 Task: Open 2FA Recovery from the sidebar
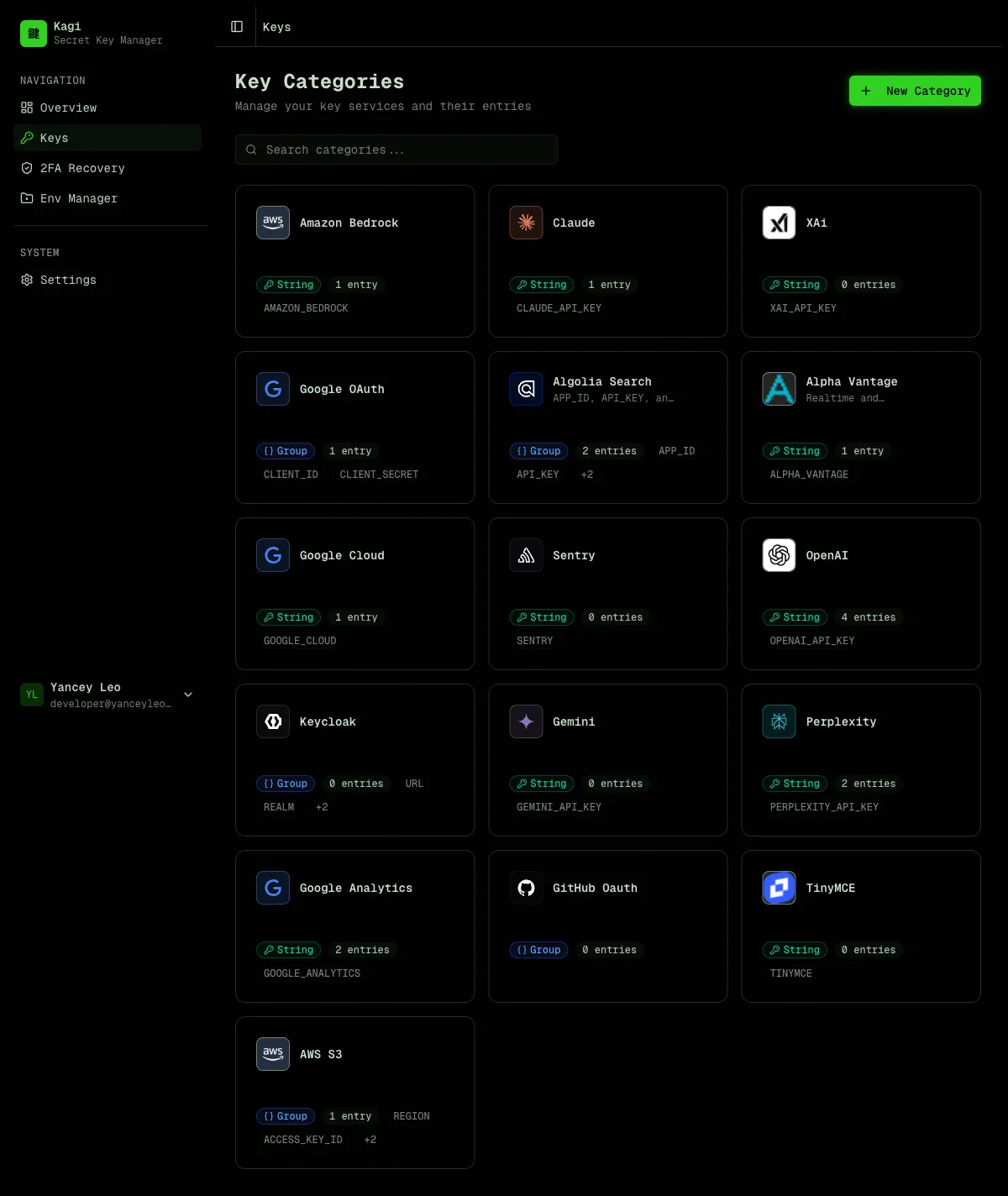click(81, 168)
